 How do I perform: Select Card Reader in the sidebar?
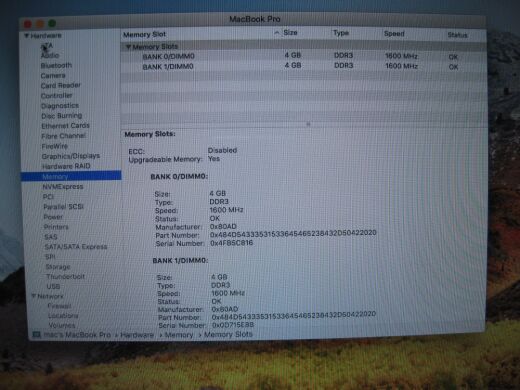pyautogui.click(x=61, y=85)
